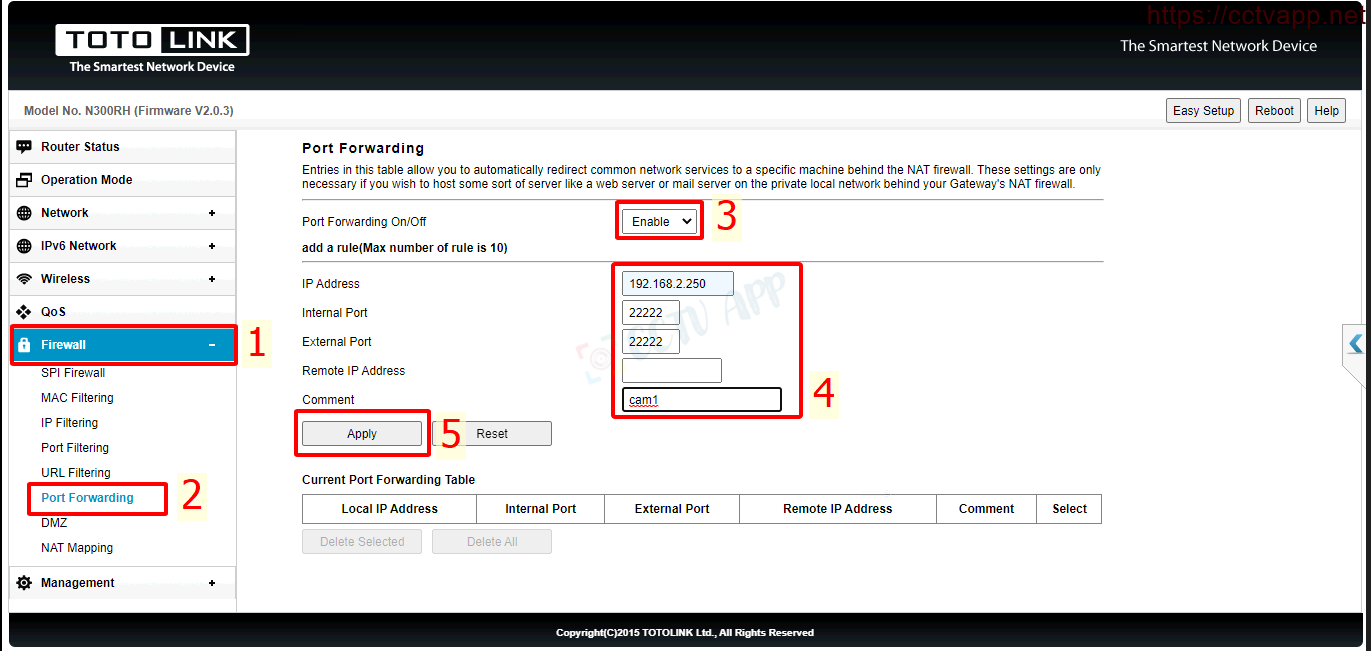Viewport: 1371px width, 651px height.
Task: Click the Management gear icon
Action: (x=24, y=583)
